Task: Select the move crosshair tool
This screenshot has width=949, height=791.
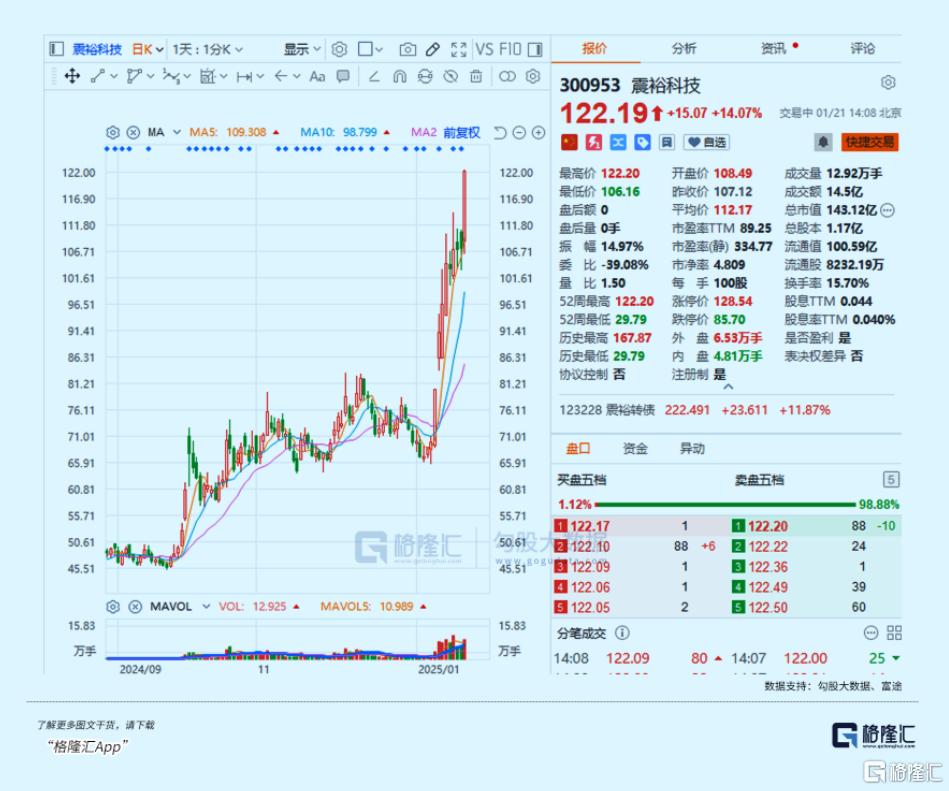Action: (73, 76)
